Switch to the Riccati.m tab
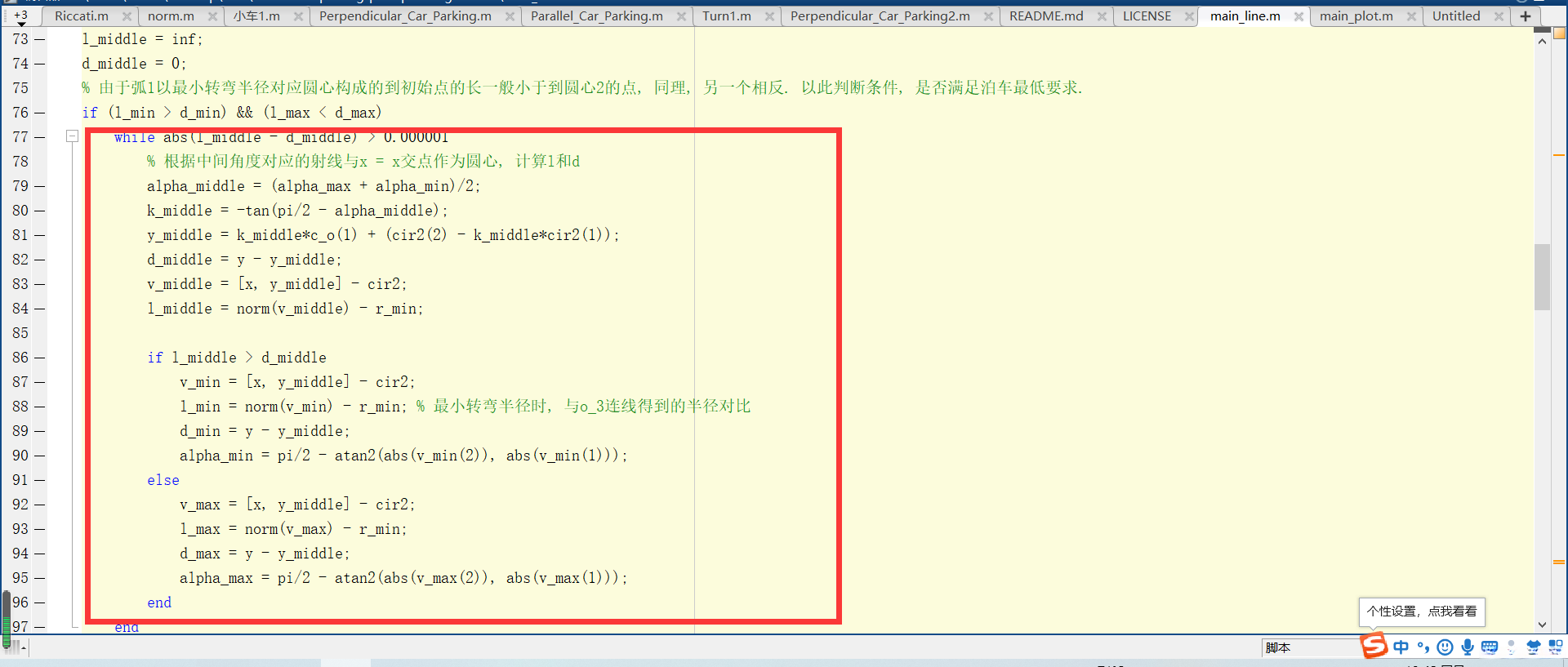Image resolution: width=1568 pixels, height=667 pixels. [x=82, y=16]
